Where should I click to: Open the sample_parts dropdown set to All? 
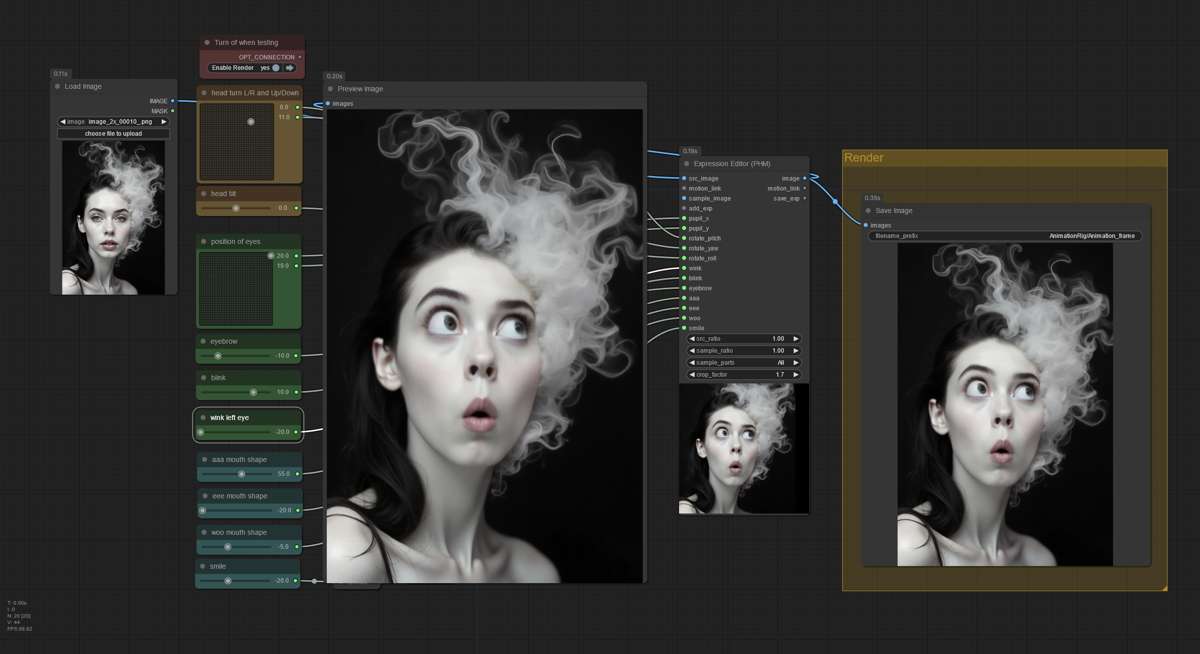(x=744, y=362)
